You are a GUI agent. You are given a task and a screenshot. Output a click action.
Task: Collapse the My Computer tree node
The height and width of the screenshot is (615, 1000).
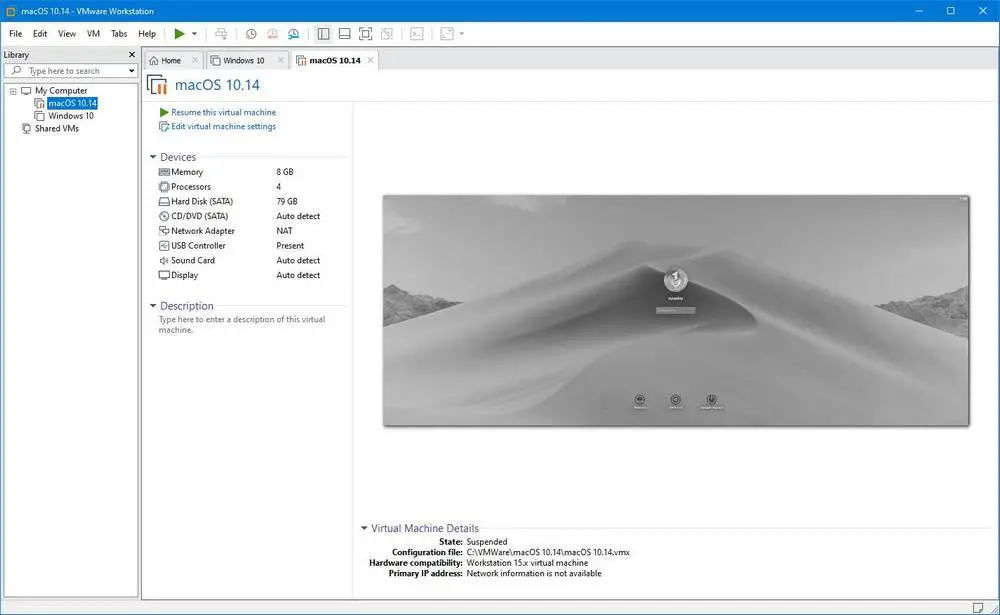(x=13, y=91)
